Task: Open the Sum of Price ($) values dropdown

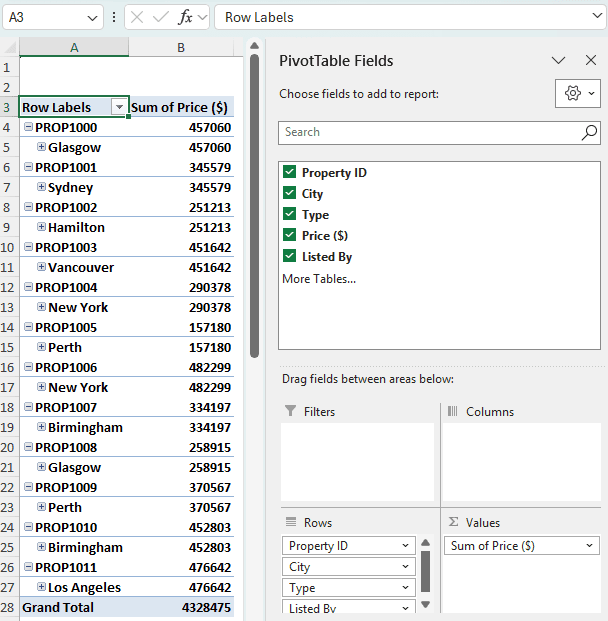Action: click(588, 546)
